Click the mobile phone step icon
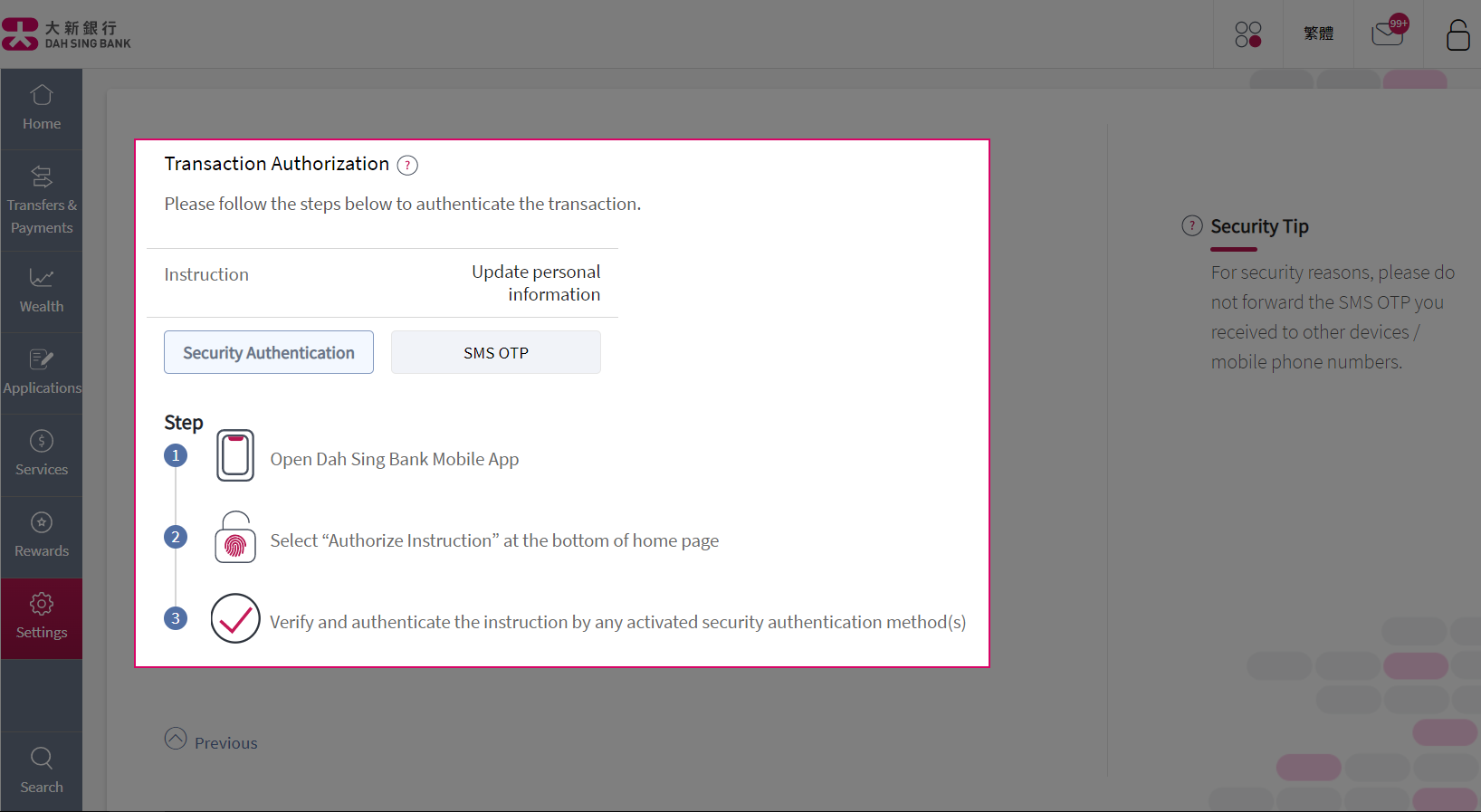 point(235,455)
